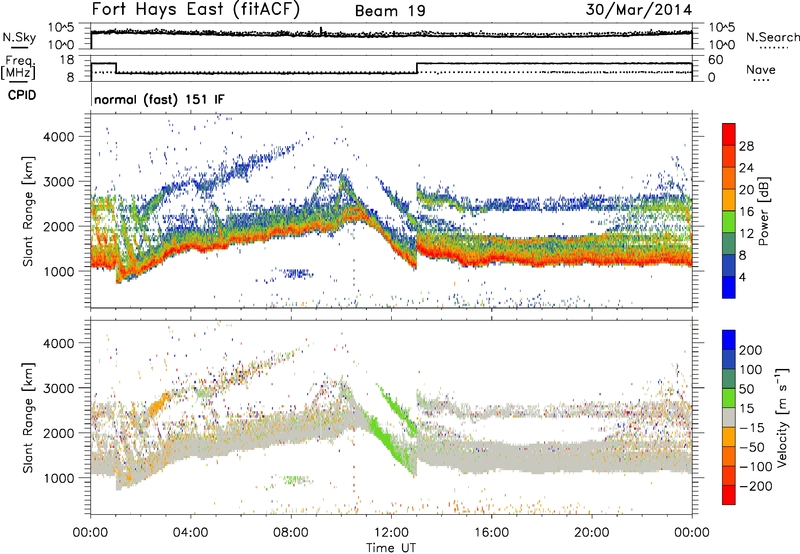Click the N.Search legend label

coord(772,37)
